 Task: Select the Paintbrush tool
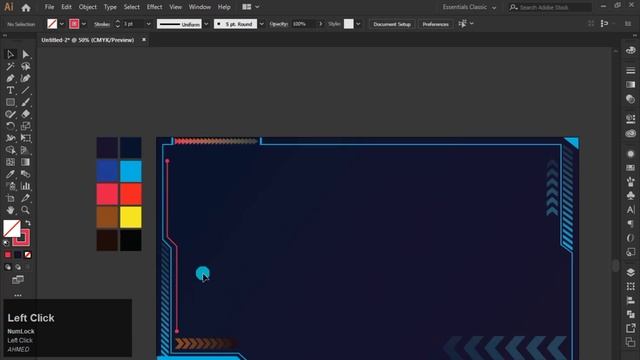coord(26,102)
